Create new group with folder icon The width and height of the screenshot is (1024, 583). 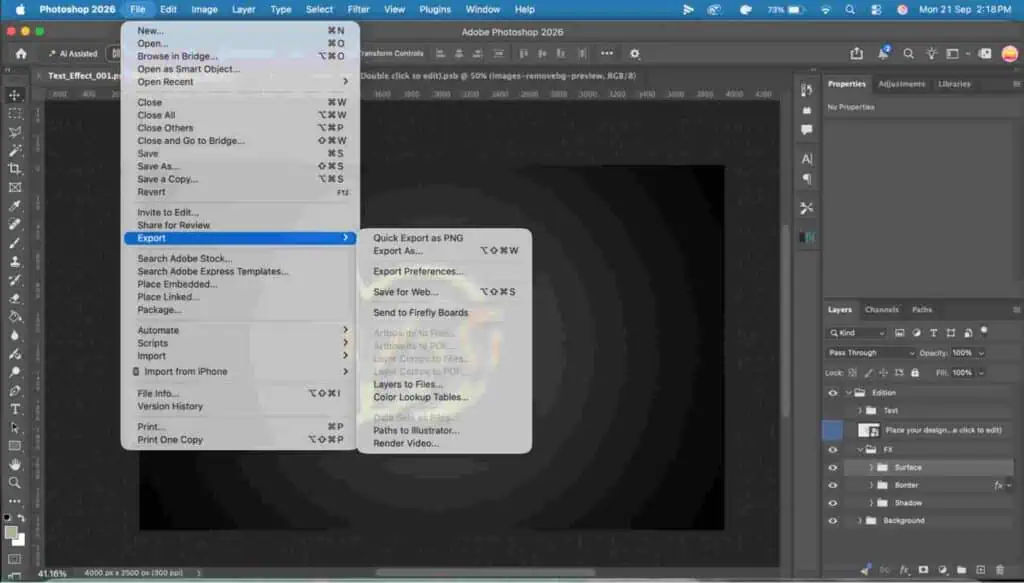tap(961, 570)
